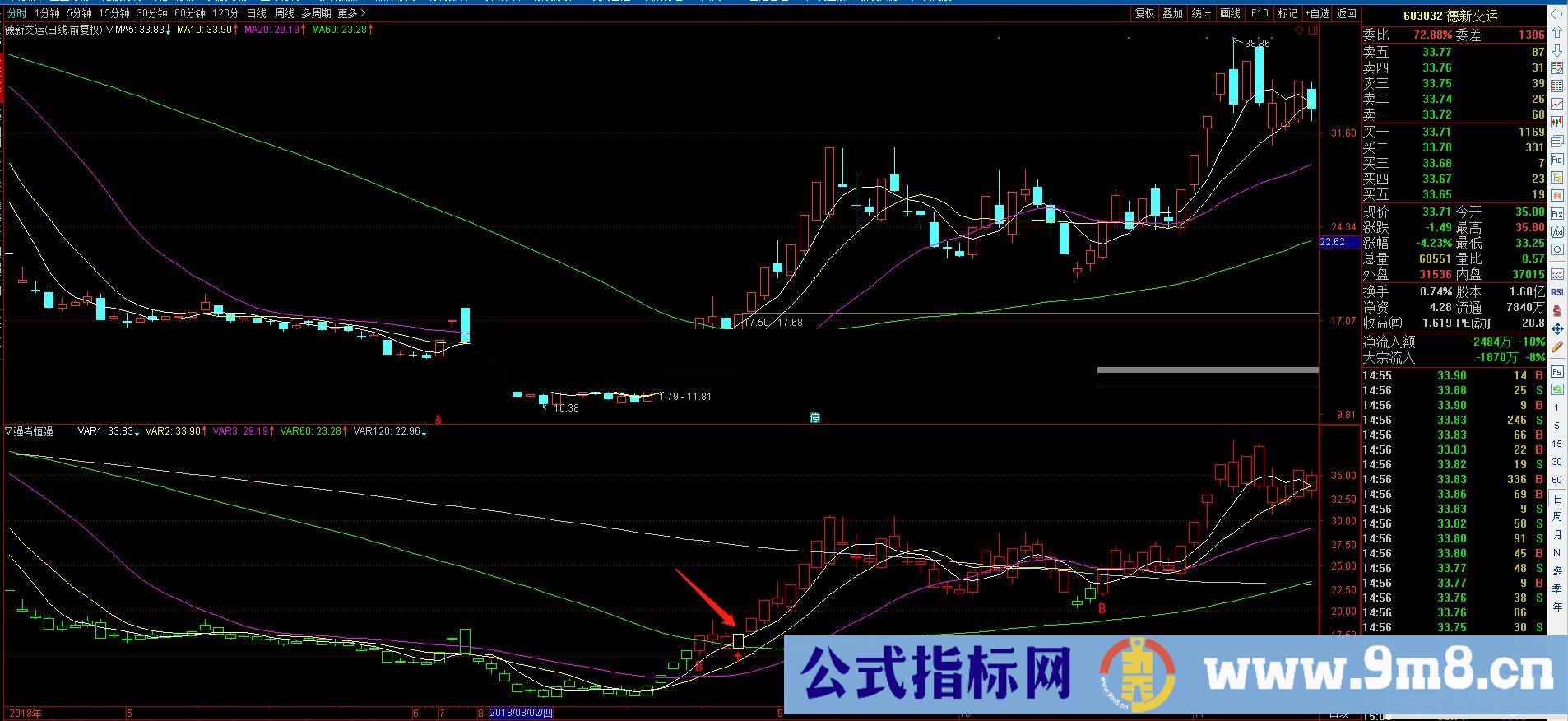Click the 复权 button
1568x721 pixels.
click(1144, 13)
